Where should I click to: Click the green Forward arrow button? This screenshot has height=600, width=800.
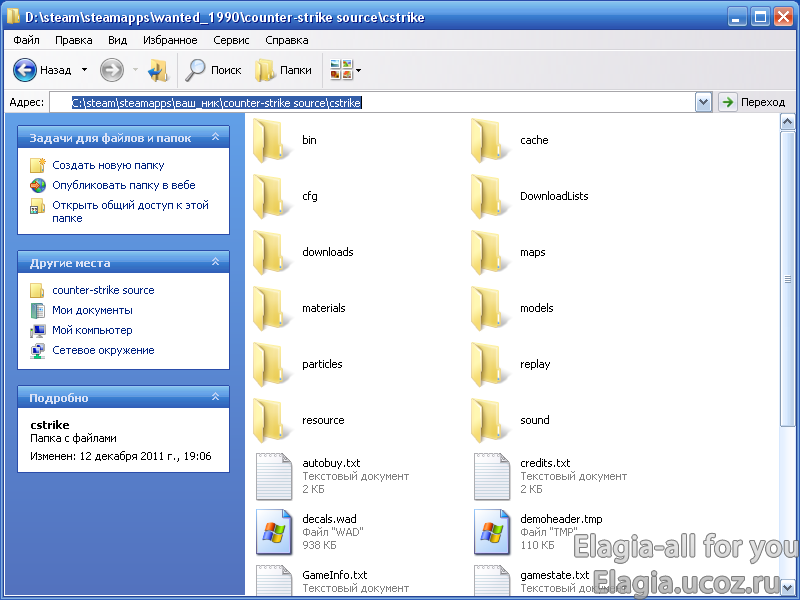[112, 70]
